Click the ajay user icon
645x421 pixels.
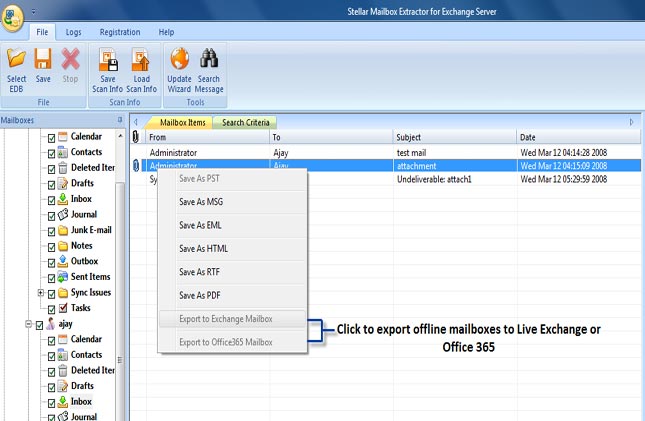tap(51, 323)
